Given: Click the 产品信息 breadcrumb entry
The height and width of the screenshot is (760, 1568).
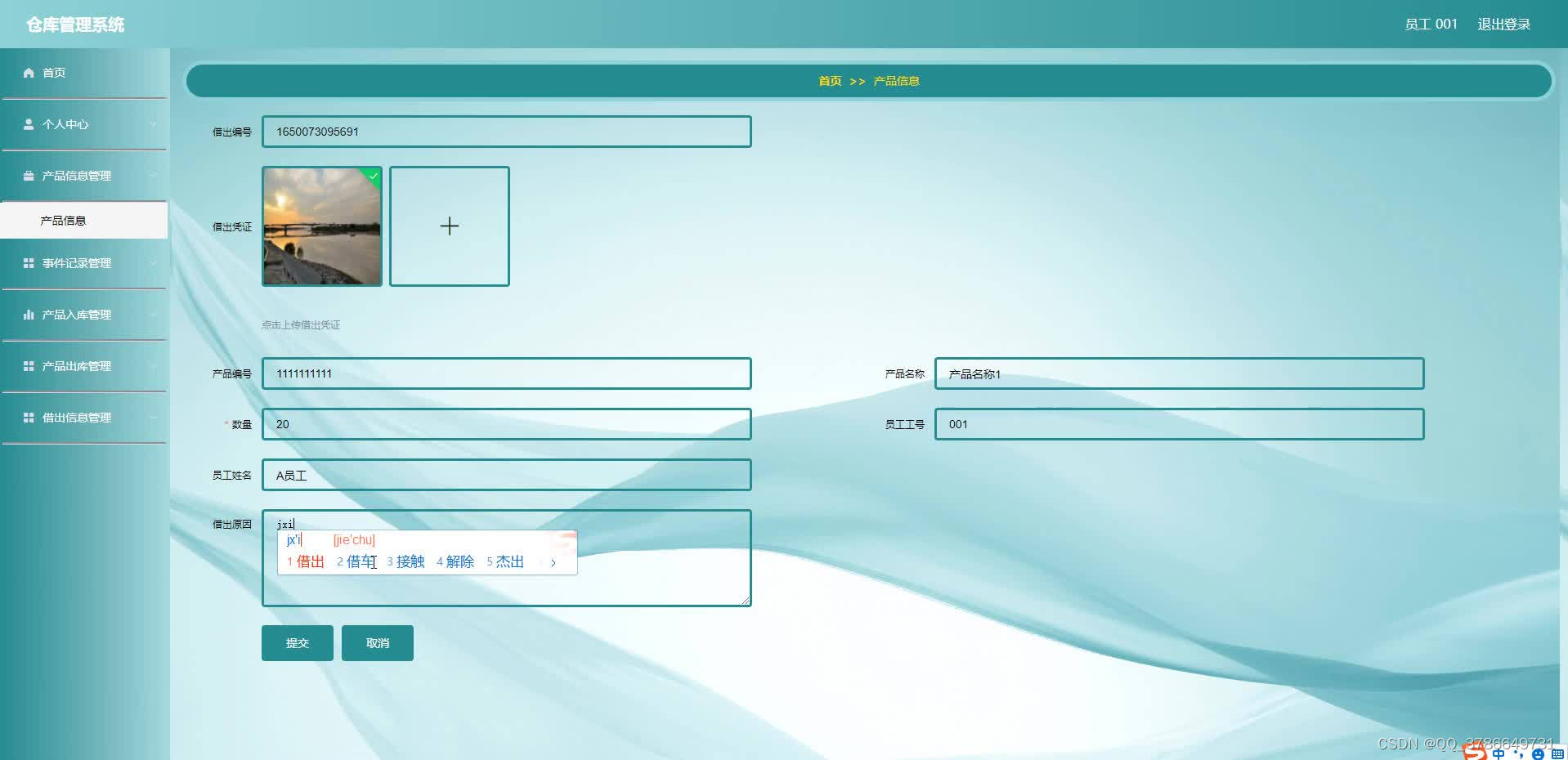Looking at the screenshot, I should pyautogui.click(x=896, y=81).
